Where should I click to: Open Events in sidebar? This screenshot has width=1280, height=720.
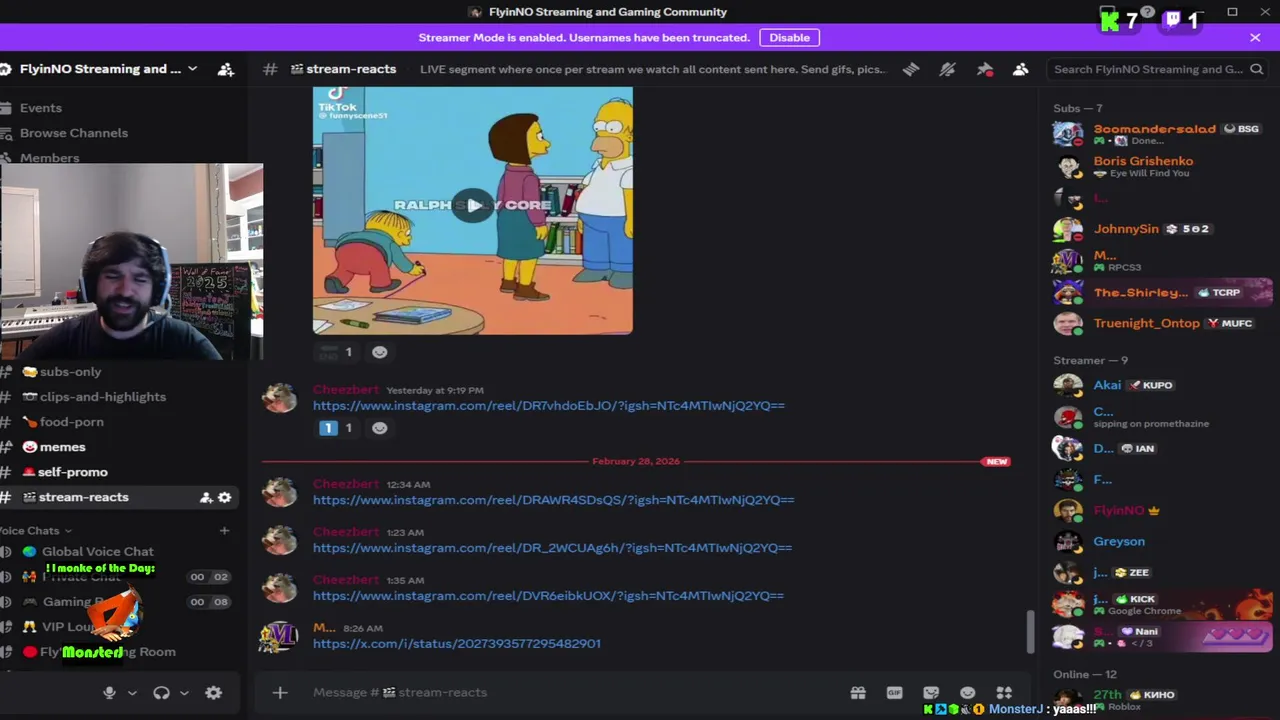click(x=40, y=108)
